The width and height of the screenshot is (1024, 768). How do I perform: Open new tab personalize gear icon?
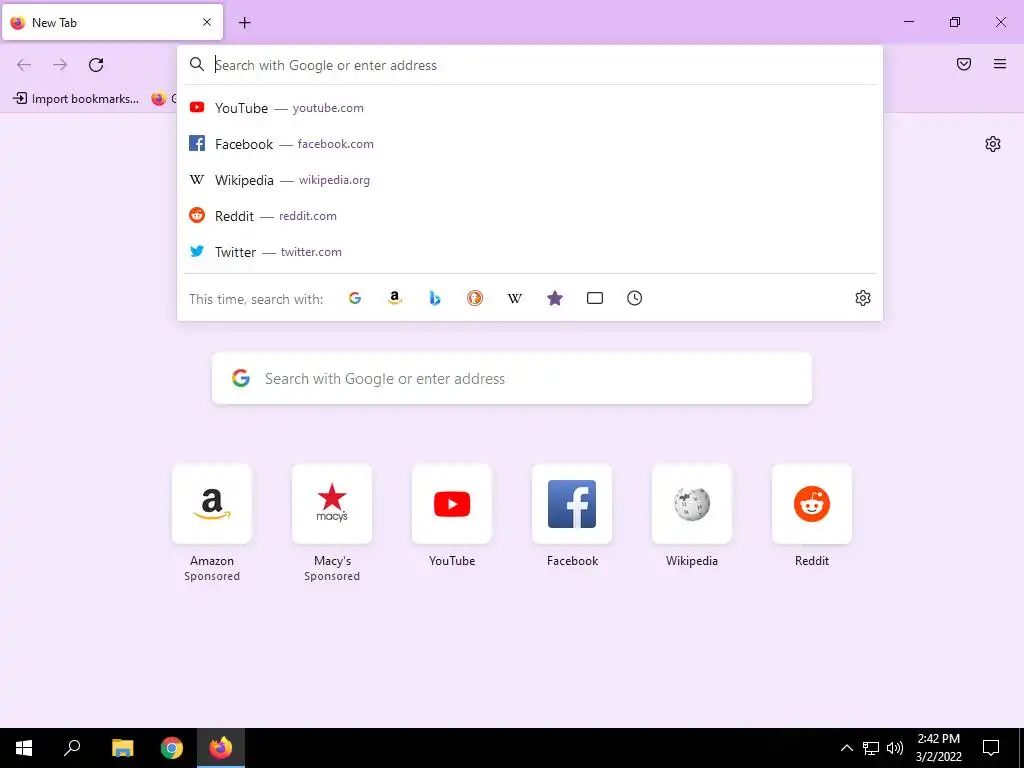tap(993, 144)
